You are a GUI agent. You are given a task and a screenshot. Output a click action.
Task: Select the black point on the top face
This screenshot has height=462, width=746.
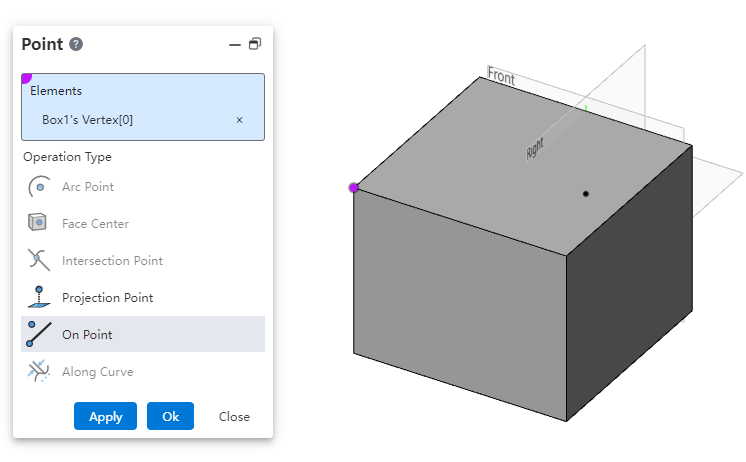(586, 194)
